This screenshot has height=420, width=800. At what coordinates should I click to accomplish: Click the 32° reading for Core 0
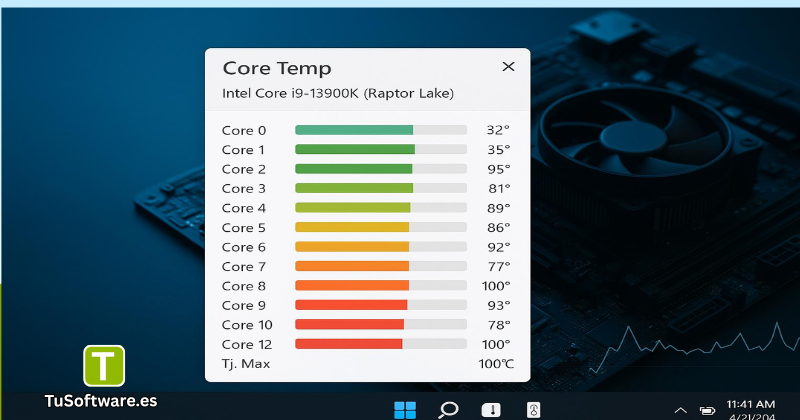(498, 130)
